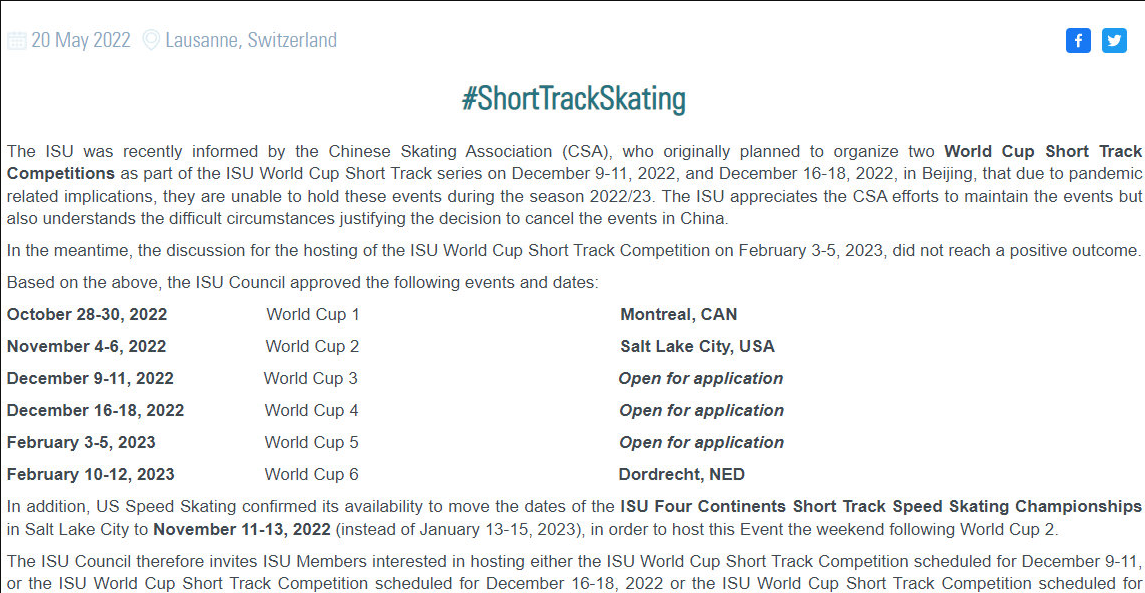The height and width of the screenshot is (593, 1145).
Task: Click the World Cup 6 label
Action: tap(311, 474)
